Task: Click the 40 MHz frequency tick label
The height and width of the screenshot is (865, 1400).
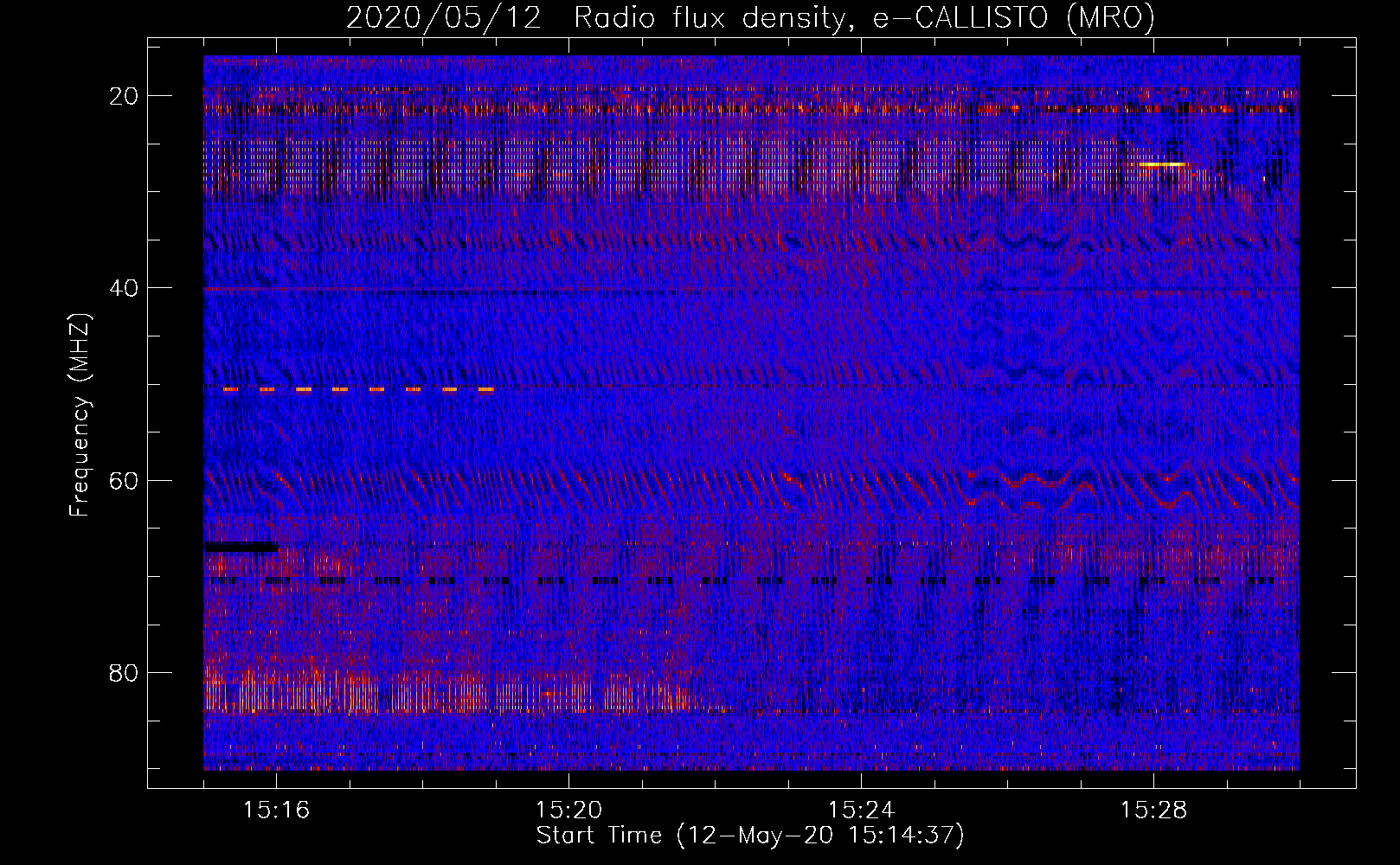Action: [124, 287]
